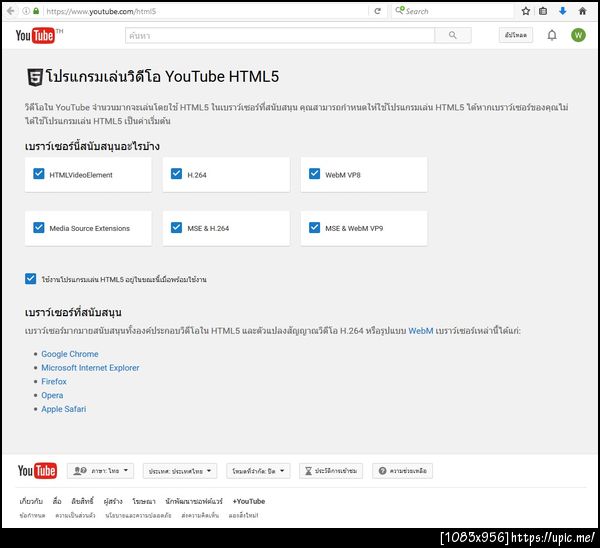600x548 pixels.
Task: Open the bookmarks list icon in toolbar
Action: [x=543, y=11]
